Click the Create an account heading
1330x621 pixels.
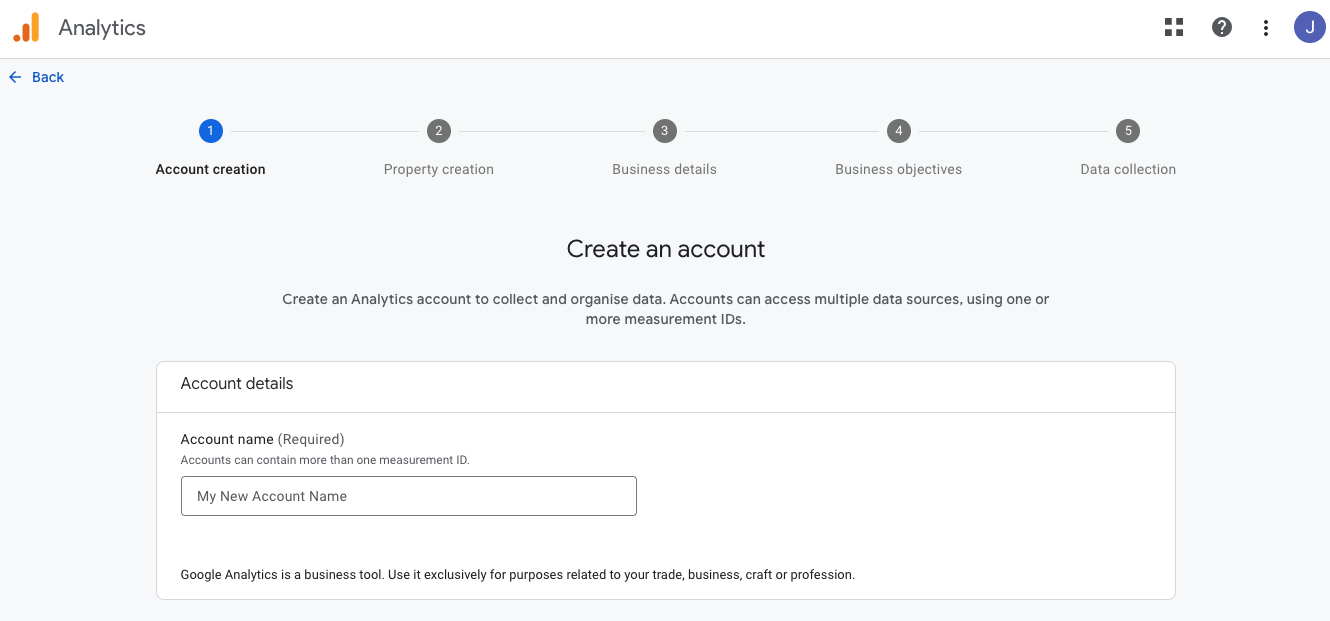pyautogui.click(x=666, y=249)
